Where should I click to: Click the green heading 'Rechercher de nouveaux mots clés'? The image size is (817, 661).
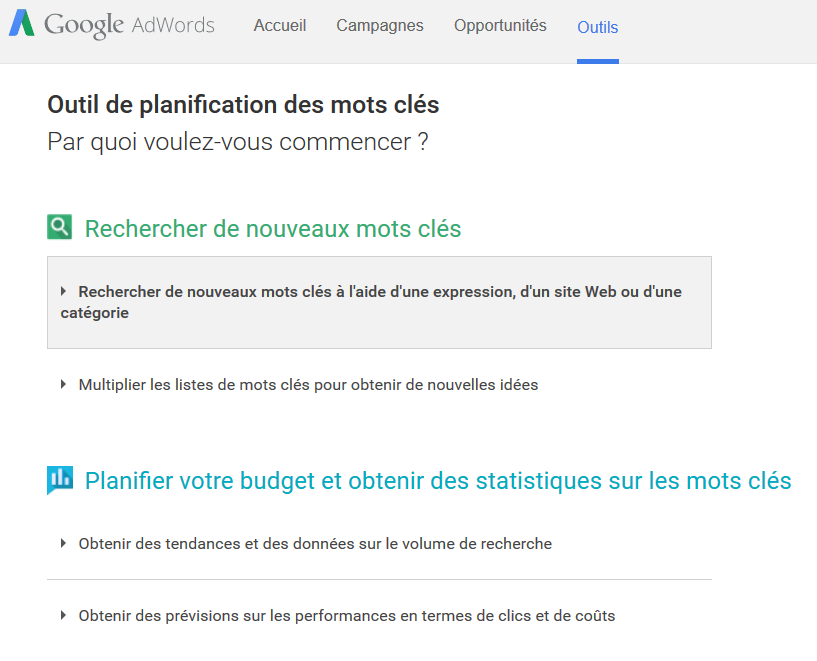tap(273, 229)
